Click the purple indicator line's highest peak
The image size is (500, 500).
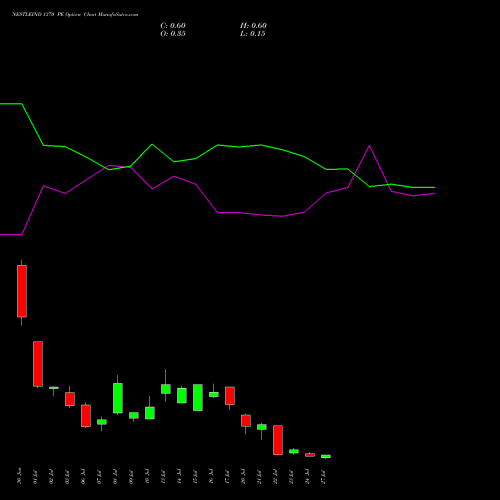369,146
